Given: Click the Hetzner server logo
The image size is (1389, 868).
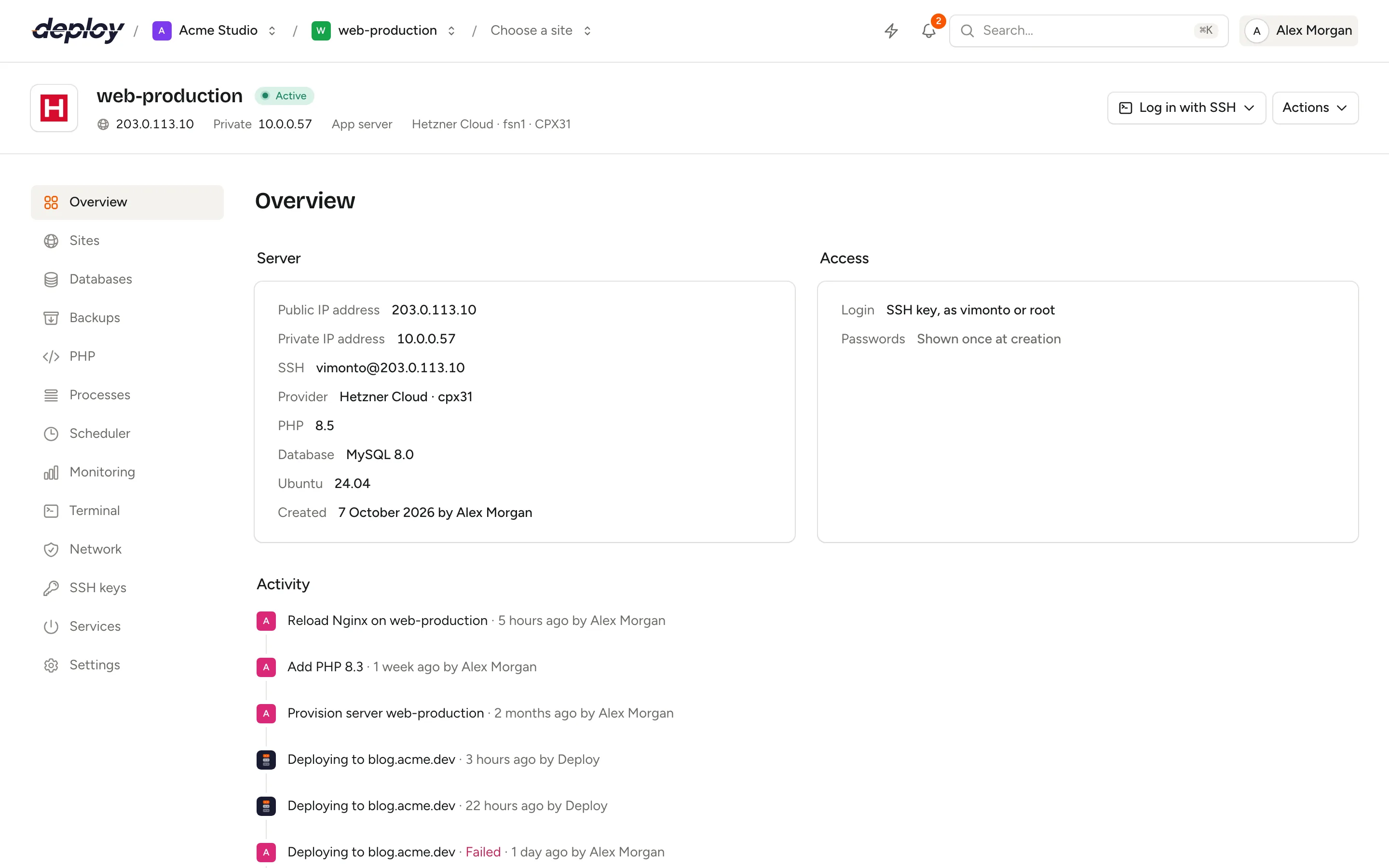Looking at the screenshot, I should pos(54,108).
